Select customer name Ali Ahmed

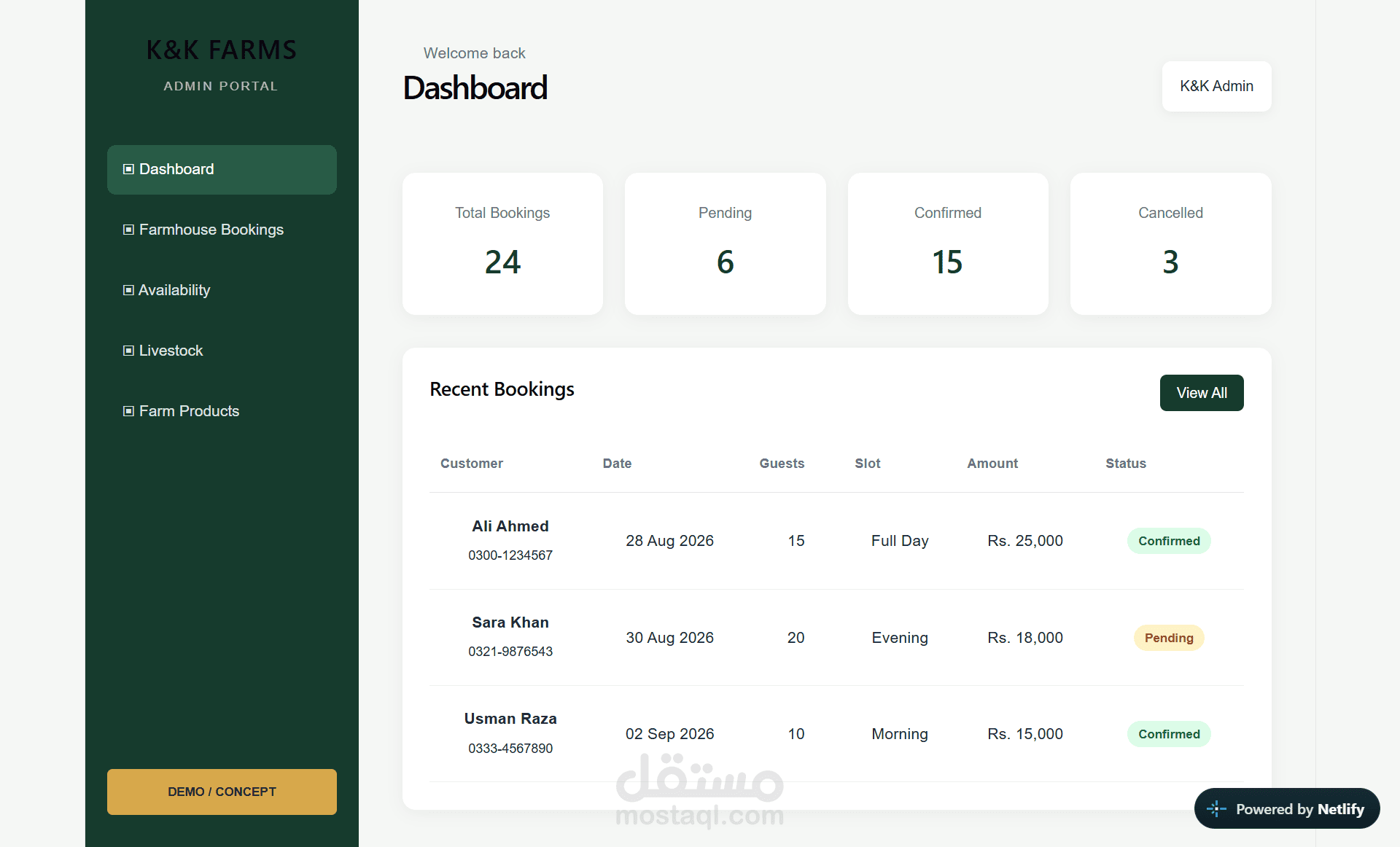coord(510,526)
